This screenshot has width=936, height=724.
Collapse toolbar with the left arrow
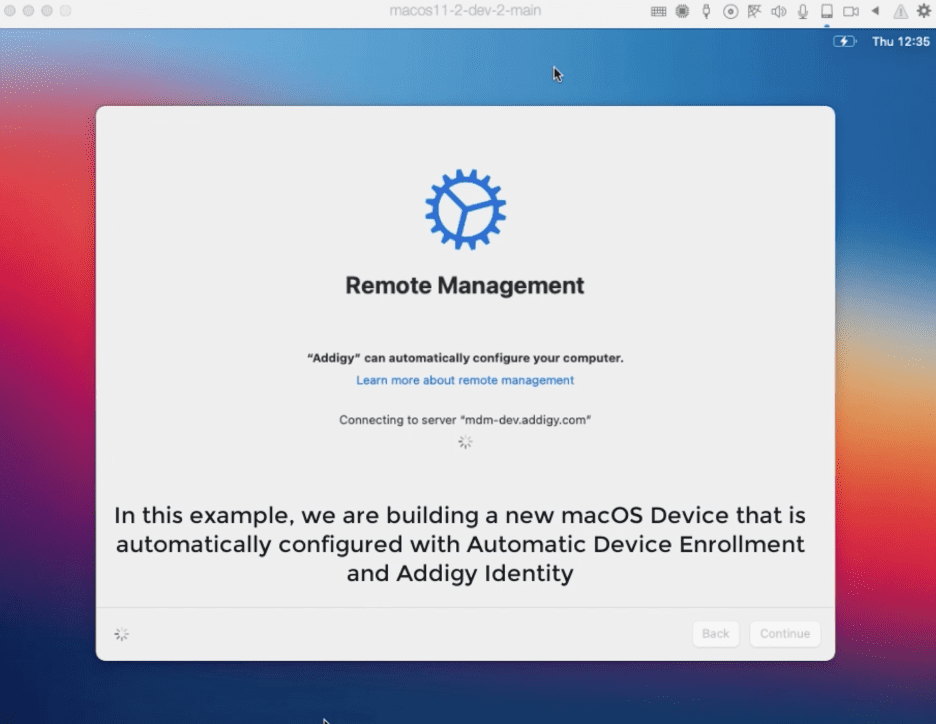[x=875, y=11]
